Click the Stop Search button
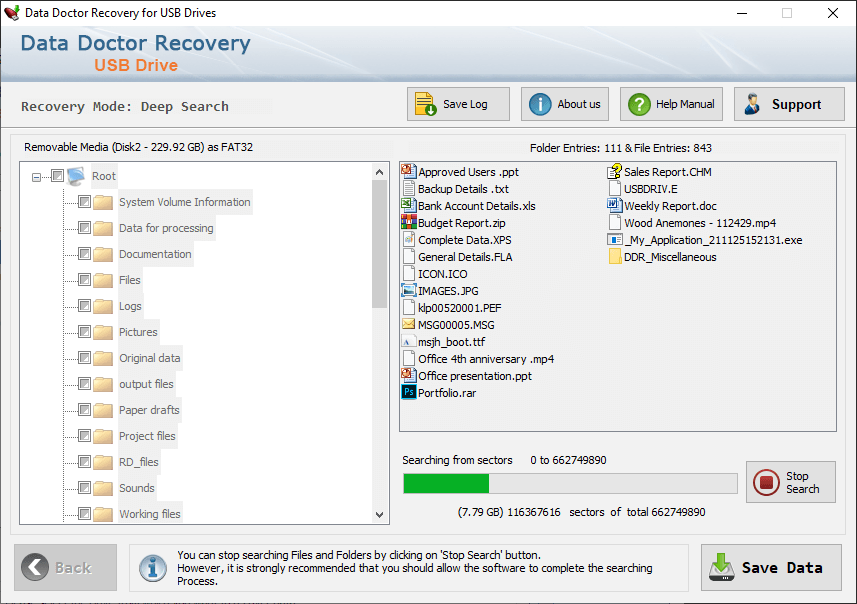Screen dimensions: 857x604 (791, 482)
